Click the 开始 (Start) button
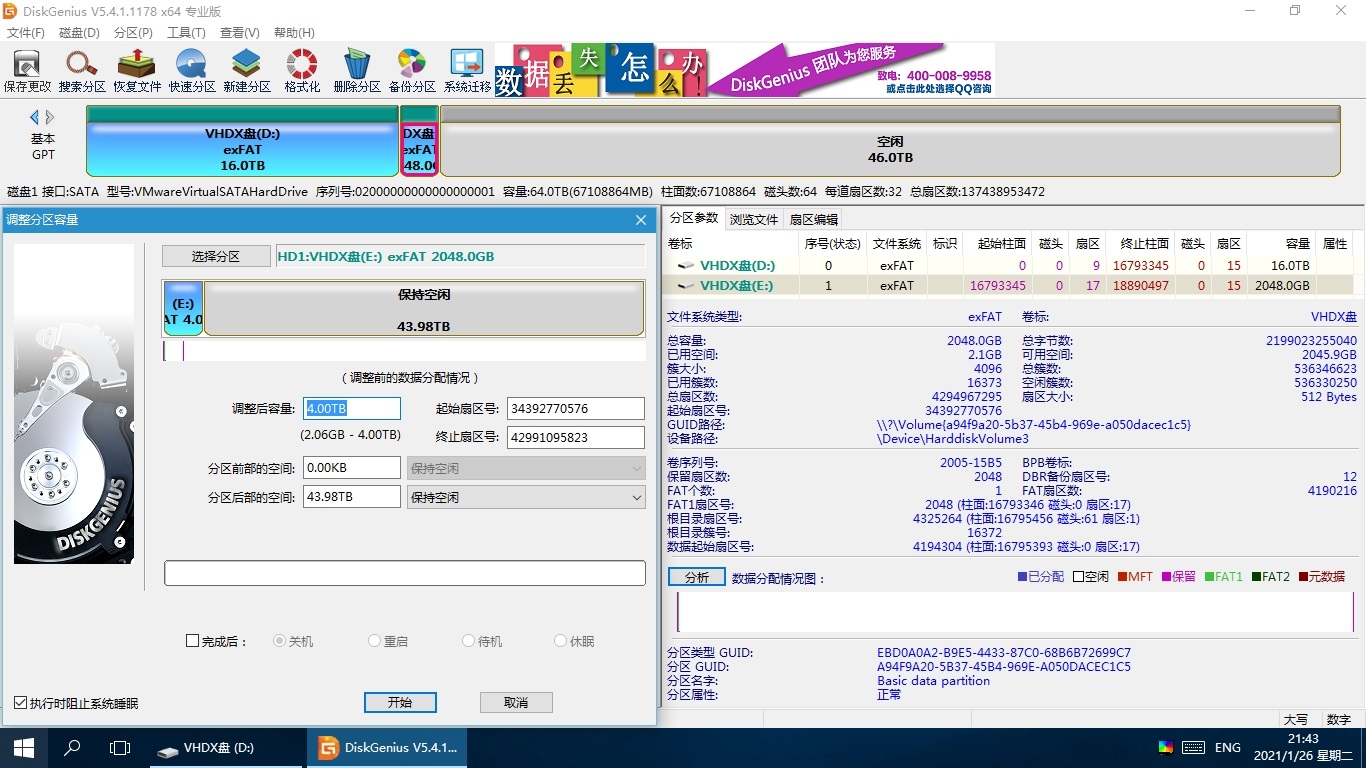 pos(400,702)
